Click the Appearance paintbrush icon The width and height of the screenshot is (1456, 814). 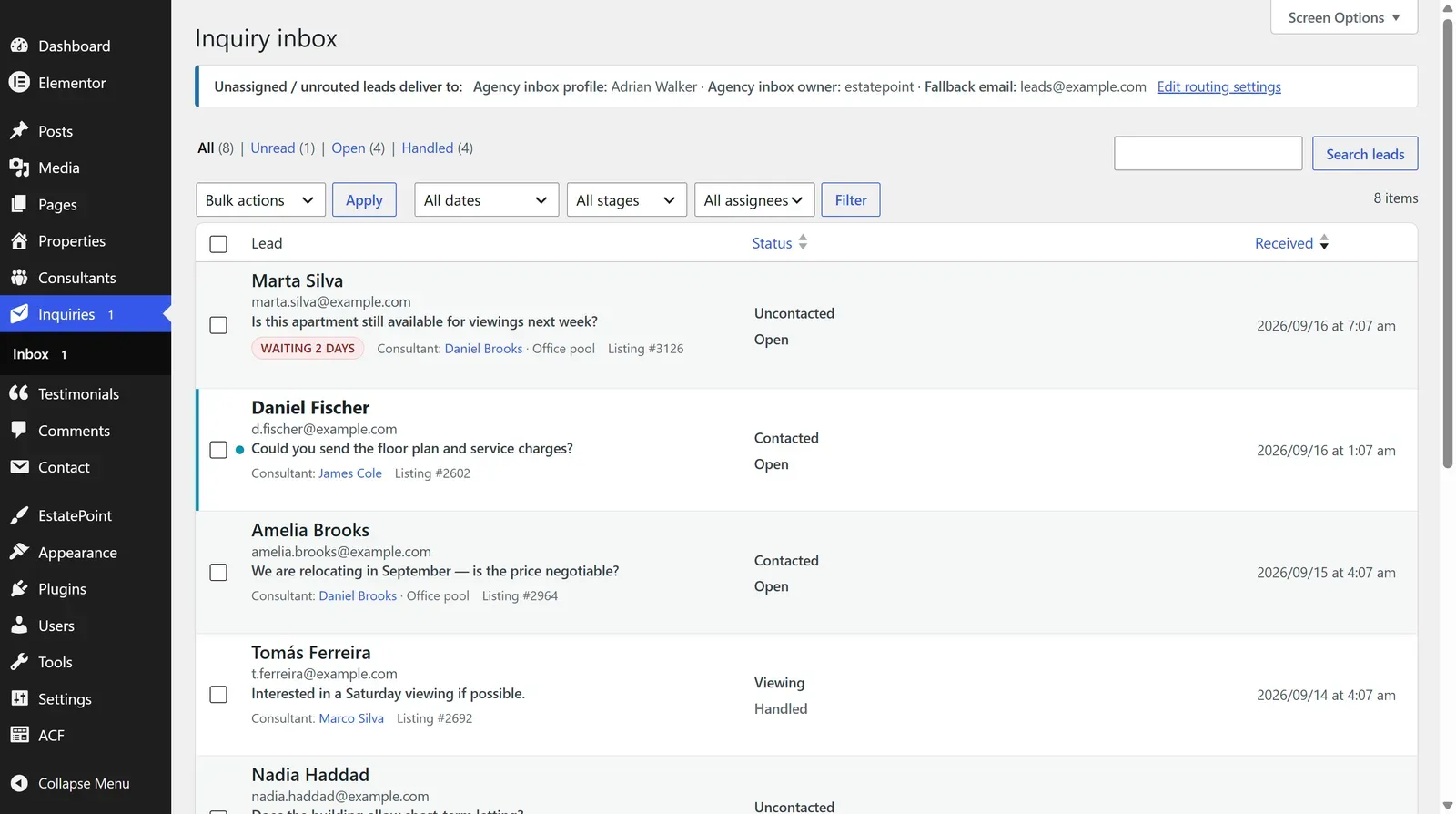tap(19, 552)
